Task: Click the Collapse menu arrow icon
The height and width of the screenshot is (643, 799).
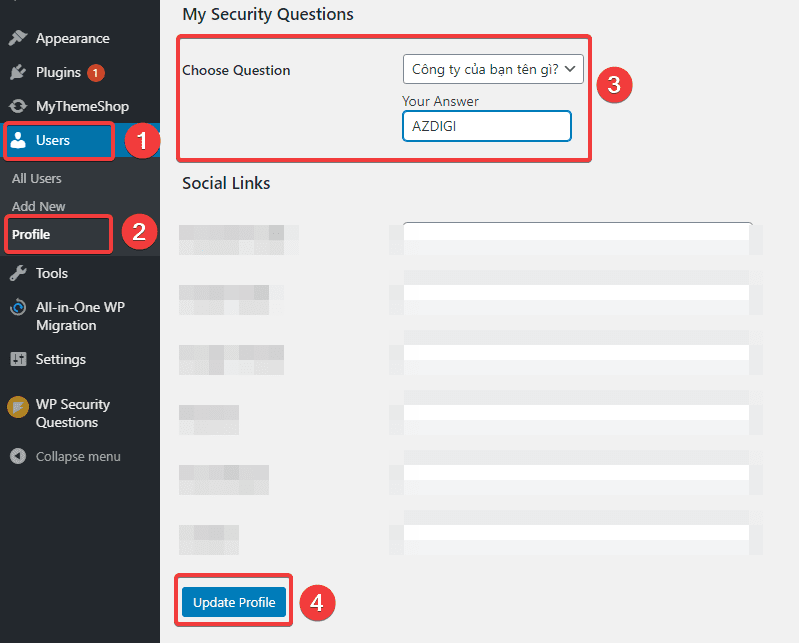Action: [x=18, y=456]
